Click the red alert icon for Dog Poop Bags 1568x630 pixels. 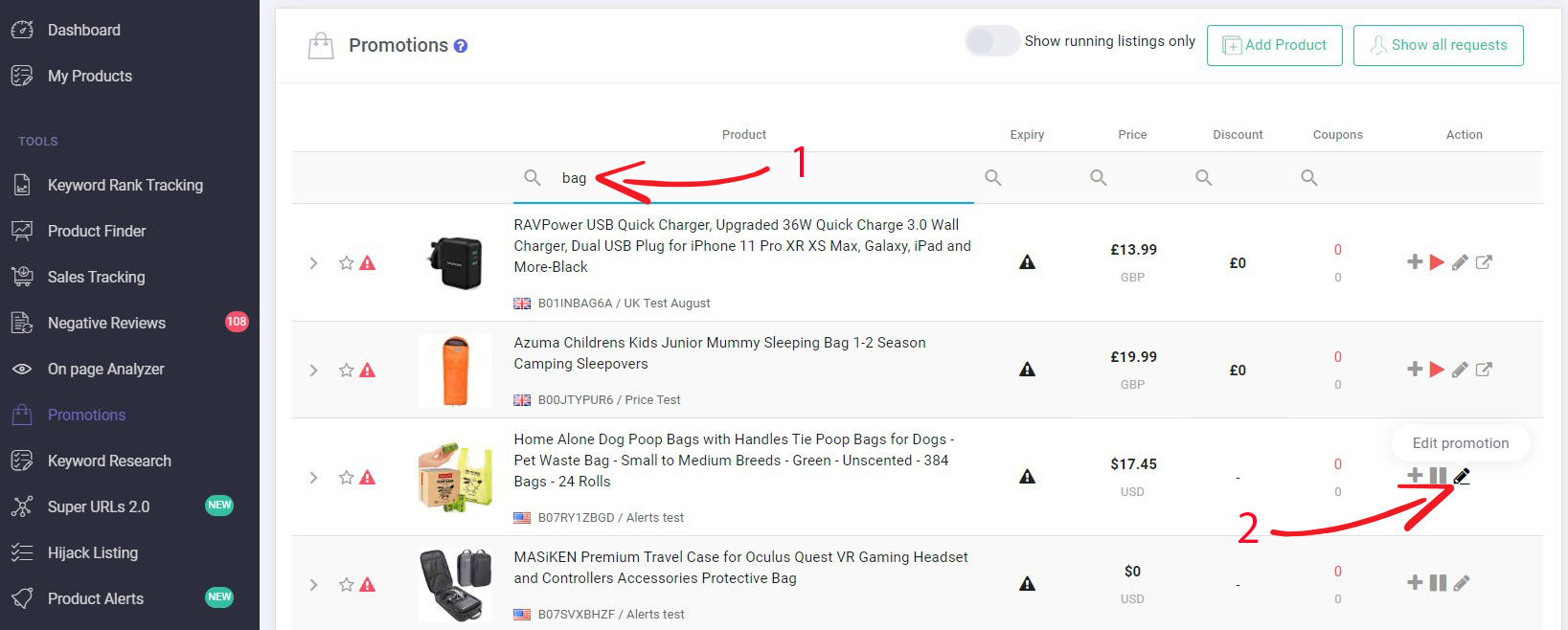[x=367, y=477]
